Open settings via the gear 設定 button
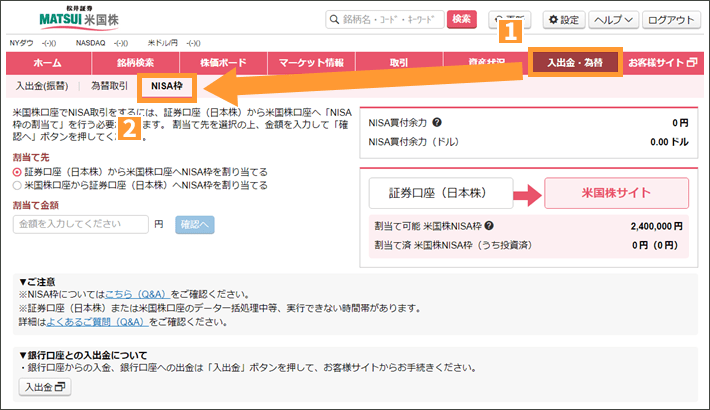 tap(563, 19)
